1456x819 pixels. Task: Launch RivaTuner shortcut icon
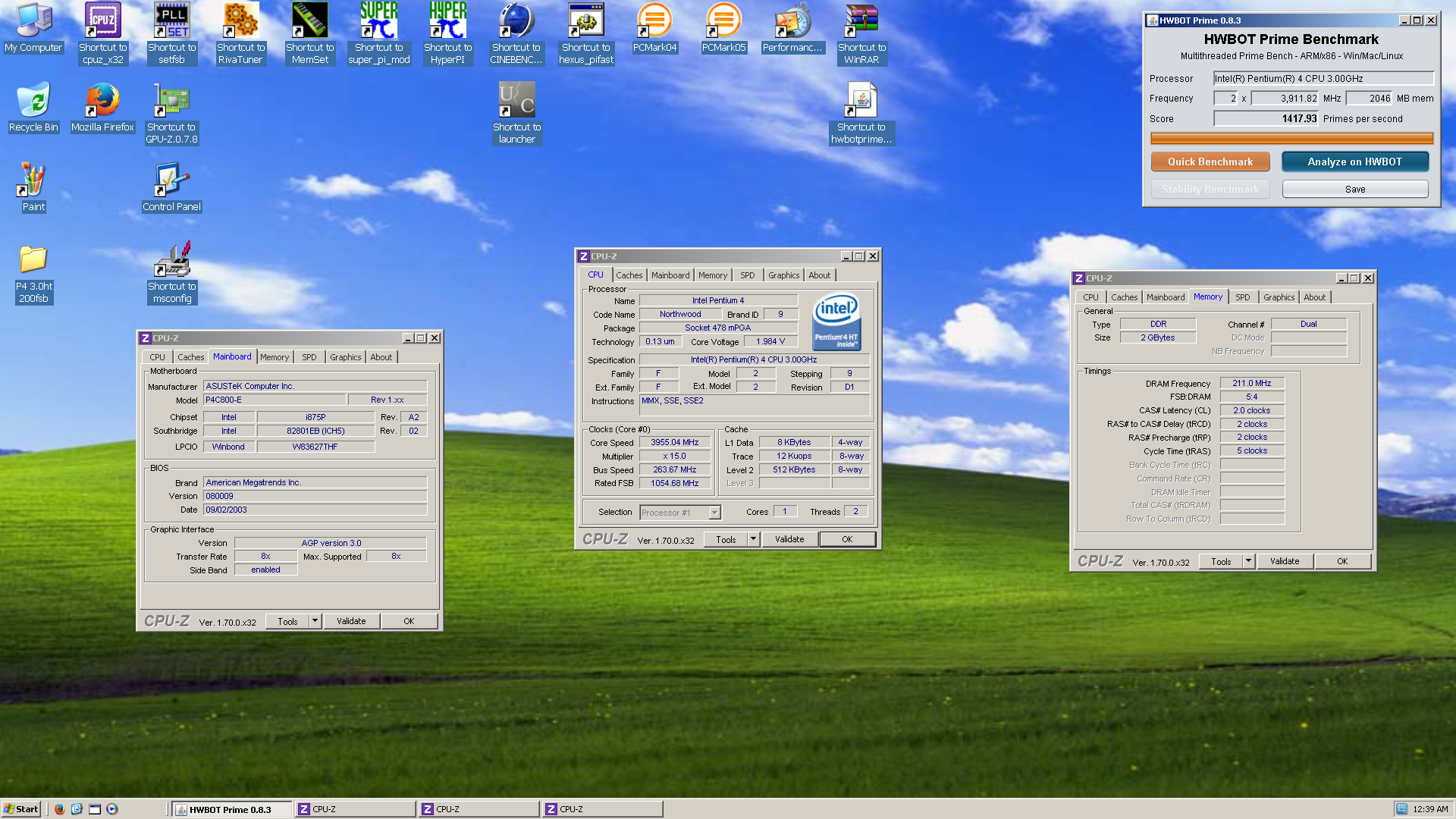tap(240, 33)
